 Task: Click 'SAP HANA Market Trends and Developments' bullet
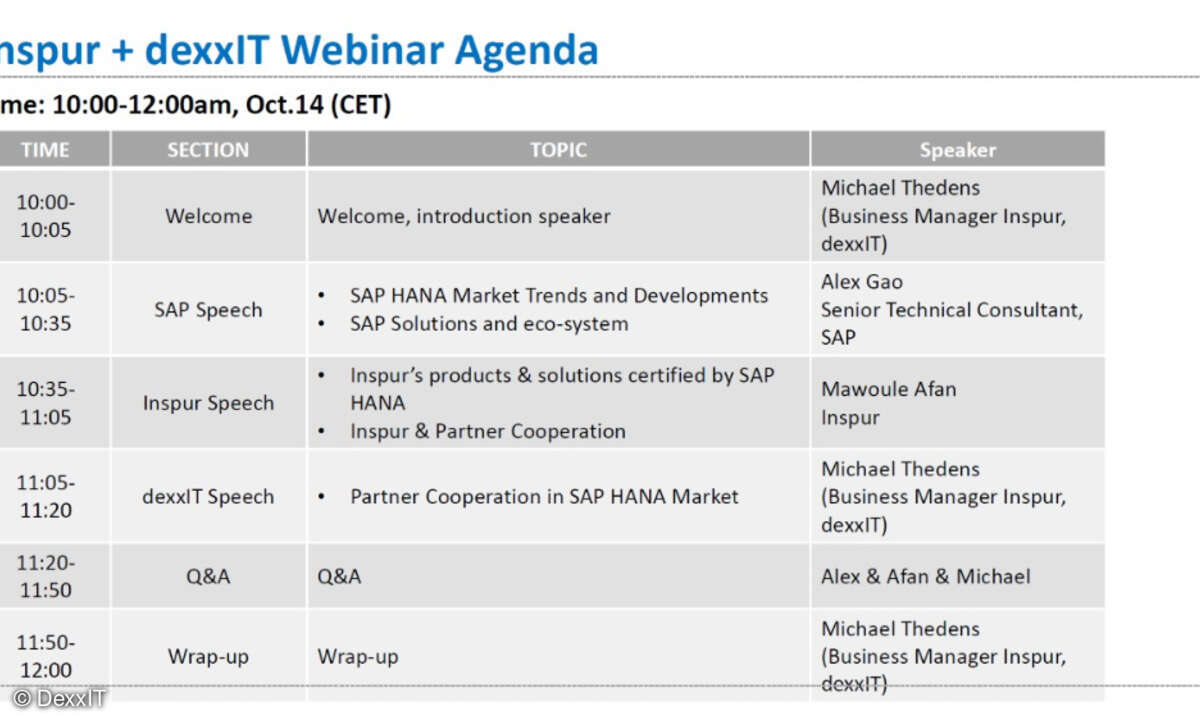point(559,296)
